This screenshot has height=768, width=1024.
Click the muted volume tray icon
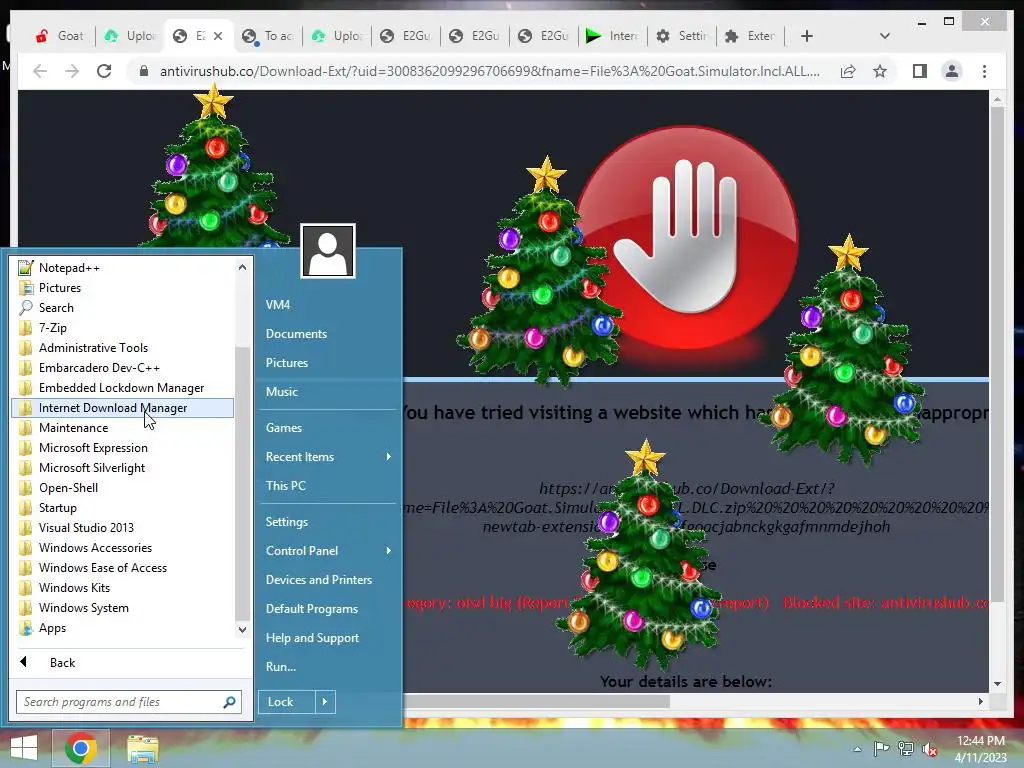pos(930,749)
